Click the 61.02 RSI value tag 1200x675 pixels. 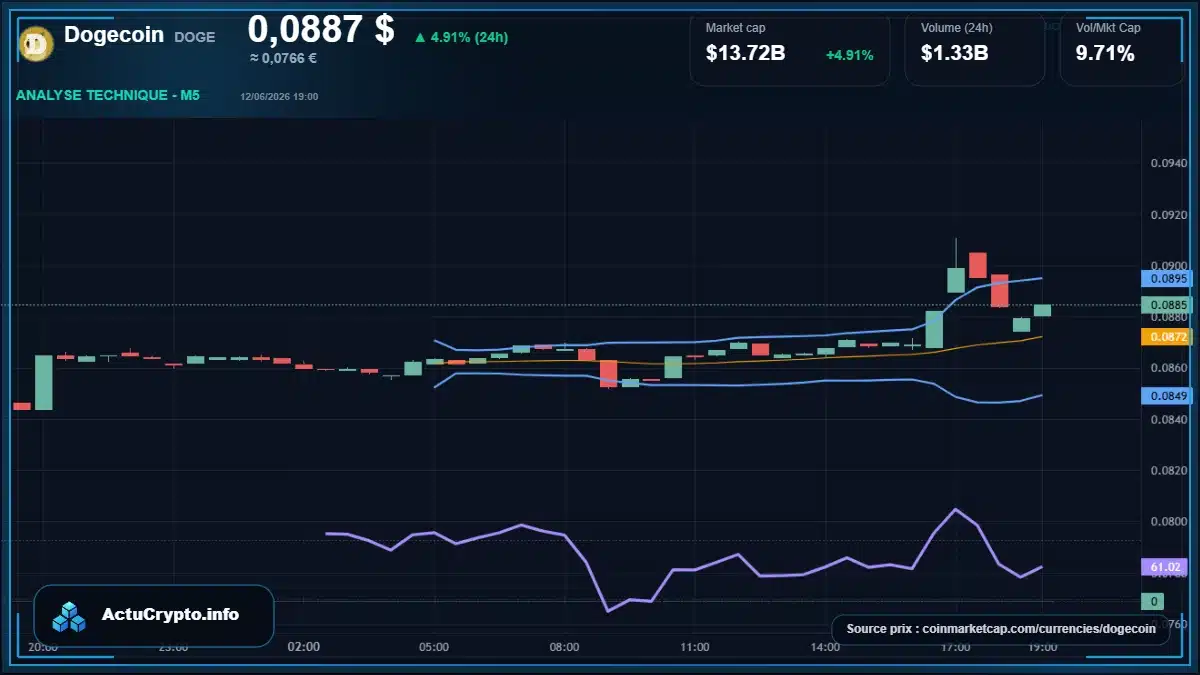(x=1165, y=567)
